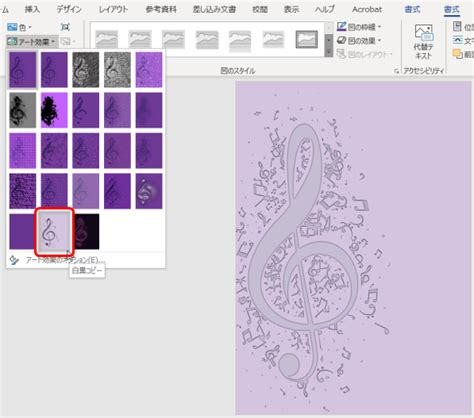474x418 pixels.
Task: Select the grayscale pencil sketch effect thumbnail
Action: (x=86, y=70)
